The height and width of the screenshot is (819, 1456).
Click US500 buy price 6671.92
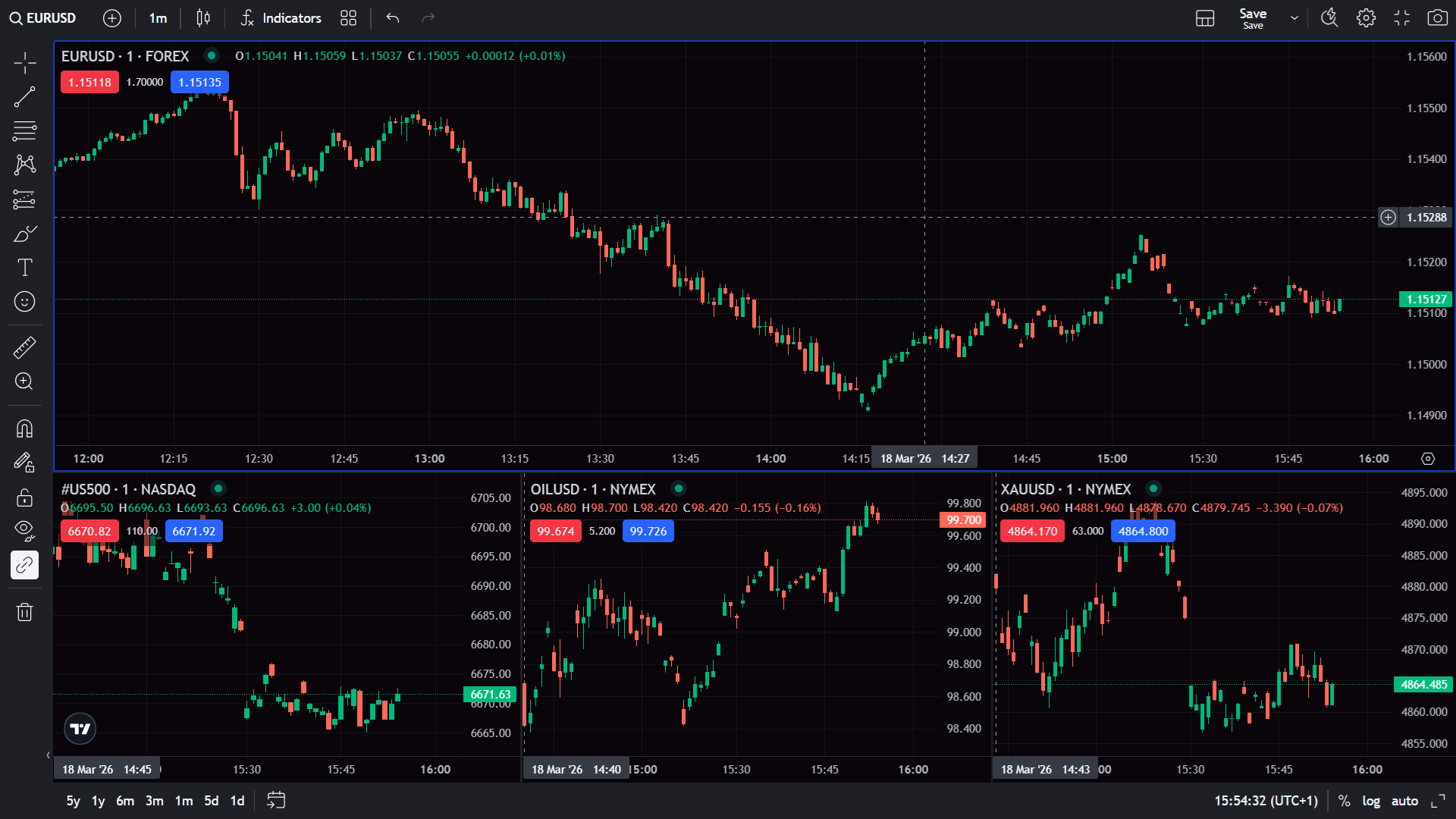194,531
